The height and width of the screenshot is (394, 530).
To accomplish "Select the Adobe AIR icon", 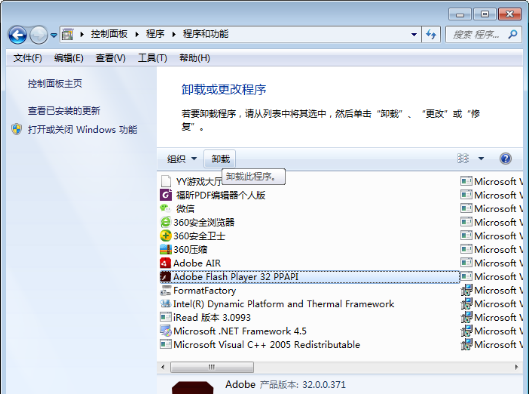I will click(x=166, y=263).
